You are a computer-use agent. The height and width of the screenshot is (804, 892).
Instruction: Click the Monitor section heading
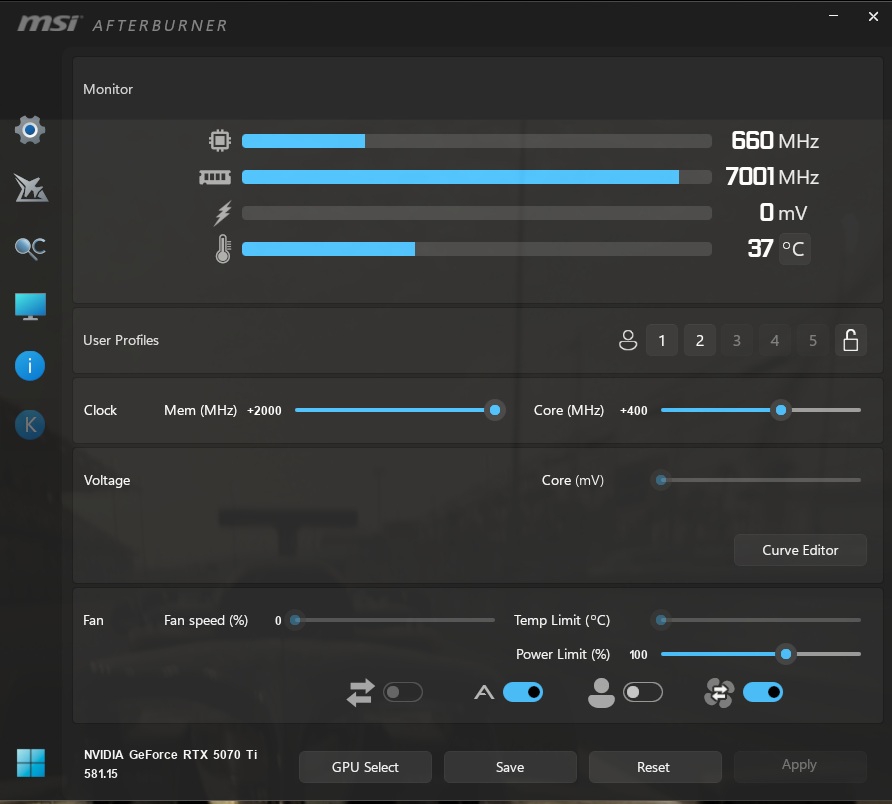108,89
